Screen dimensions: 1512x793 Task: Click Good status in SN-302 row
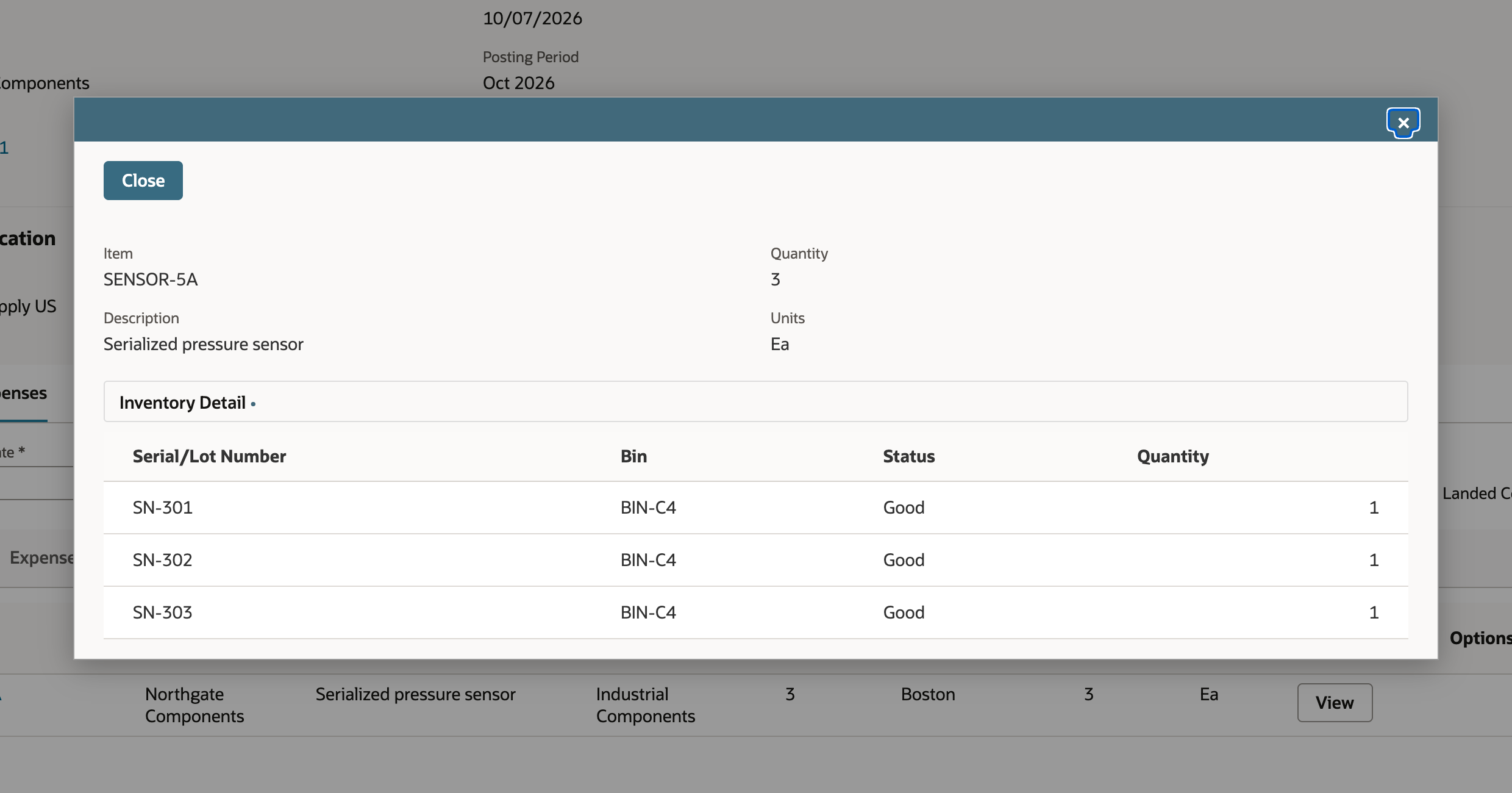click(x=904, y=560)
